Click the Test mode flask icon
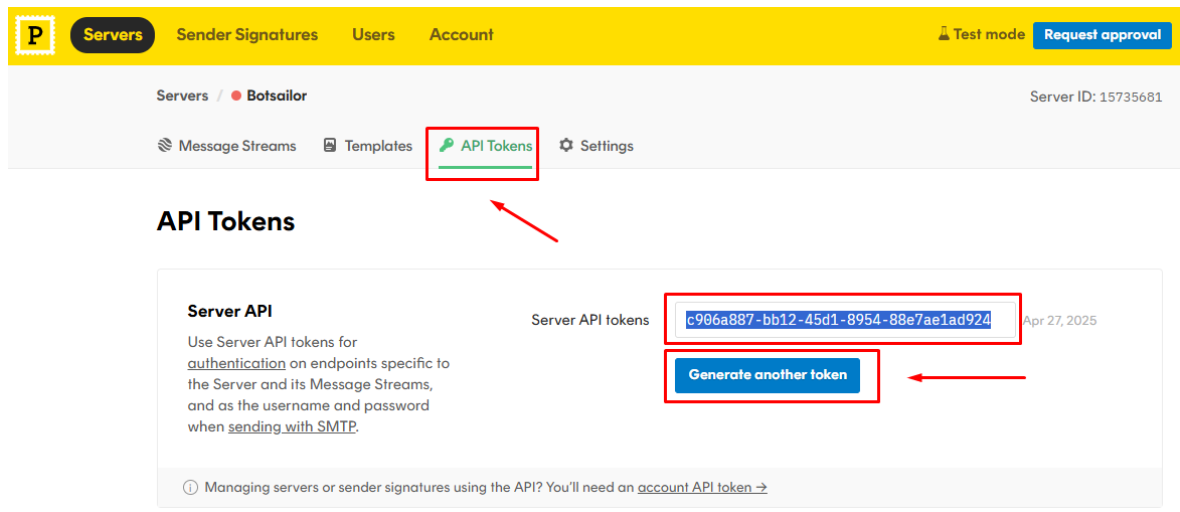Image resolution: width=1180 pixels, height=512 pixels. pos(944,34)
